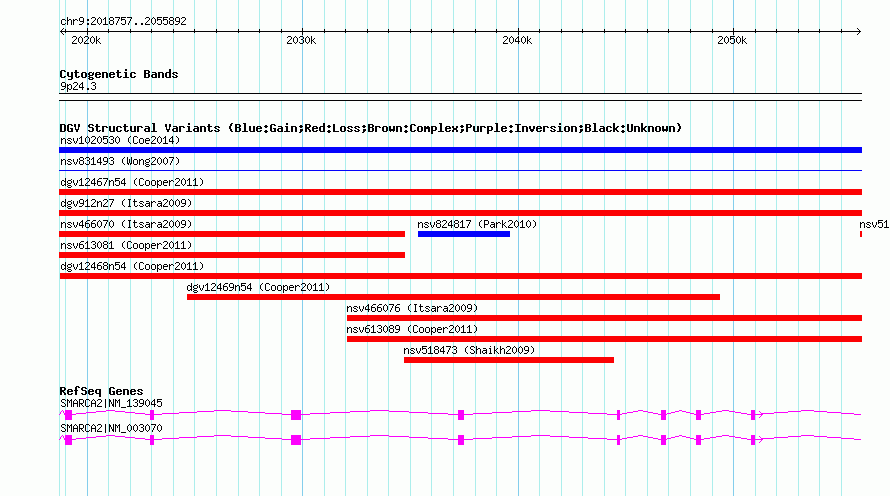The height and width of the screenshot is (496, 890).
Task: Click the SMARCA2|NM_139045 transcript label
Action: click(x=111, y=403)
